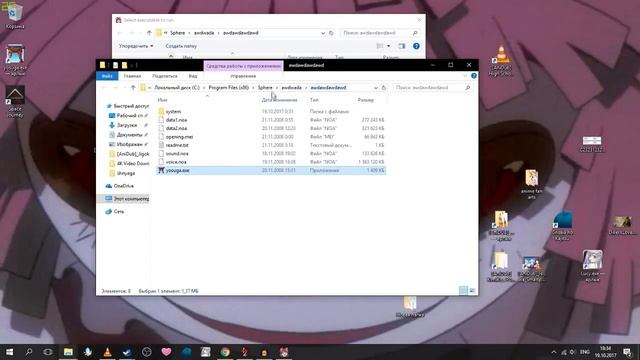Show hidden system tray icons chevron
The height and width of the screenshot is (360, 640).
click(x=554, y=352)
